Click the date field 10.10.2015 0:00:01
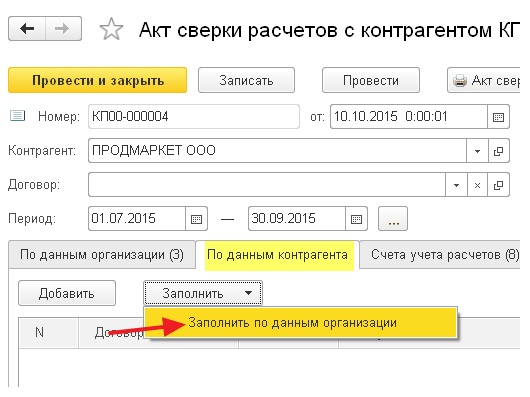Screen dimensions: 530x397 point(409,117)
